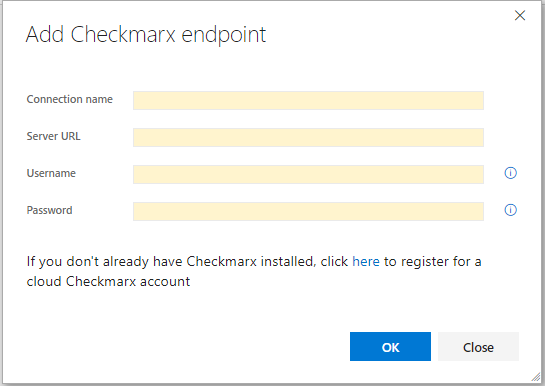Screen dimensions: 545x386
Task: Click the 'If you don't already have' text
Action: click(x=104, y=262)
